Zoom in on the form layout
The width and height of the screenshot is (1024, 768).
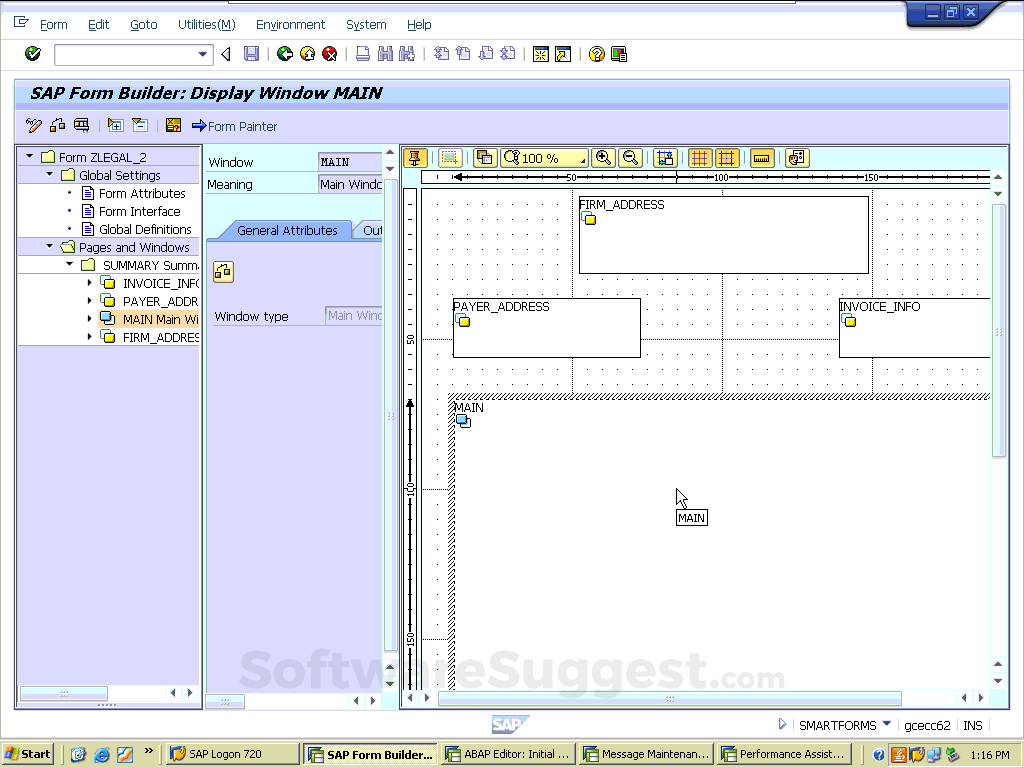(x=603, y=158)
